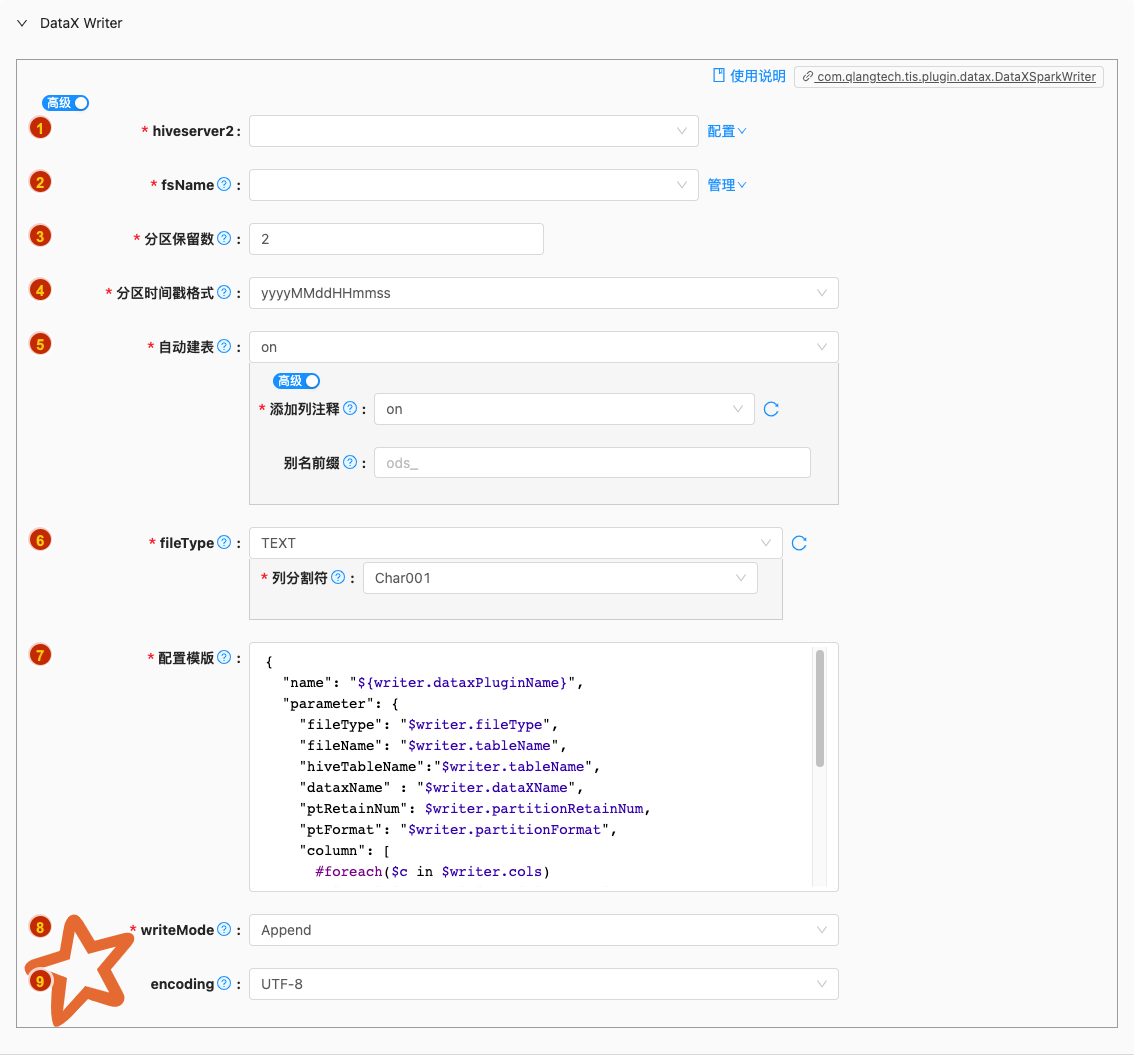Collapse the DataX Writer section chevron

coord(22,23)
